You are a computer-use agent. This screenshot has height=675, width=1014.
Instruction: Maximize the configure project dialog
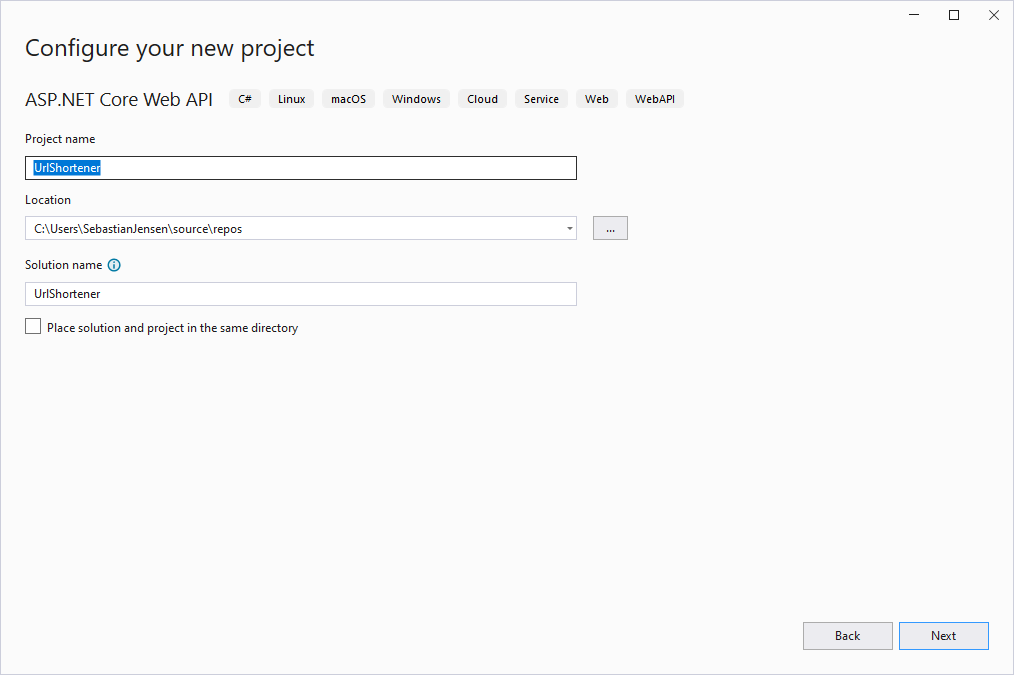[954, 15]
